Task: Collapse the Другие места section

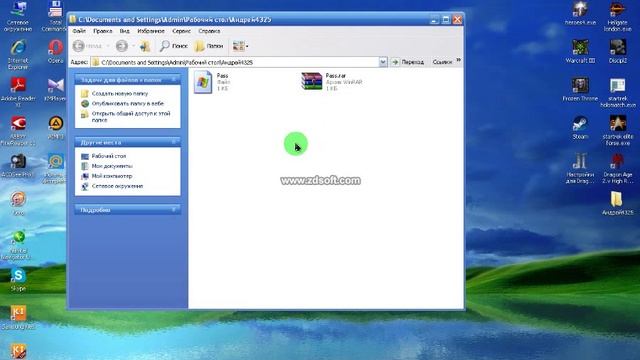Action: coord(174,142)
